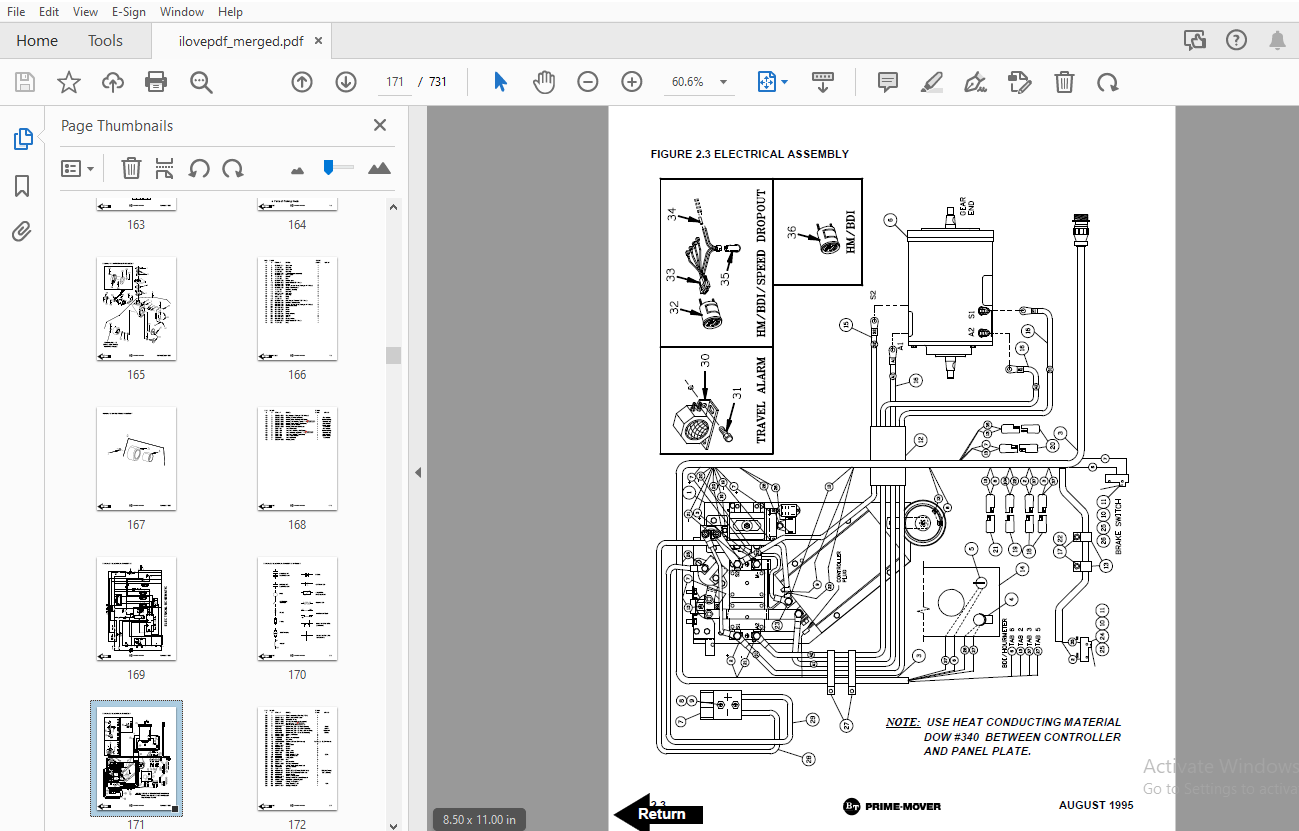The width and height of the screenshot is (1299, 831).
Task: Select the ilovepdf_merged.pdf document tab
Action: pos(241,41)
